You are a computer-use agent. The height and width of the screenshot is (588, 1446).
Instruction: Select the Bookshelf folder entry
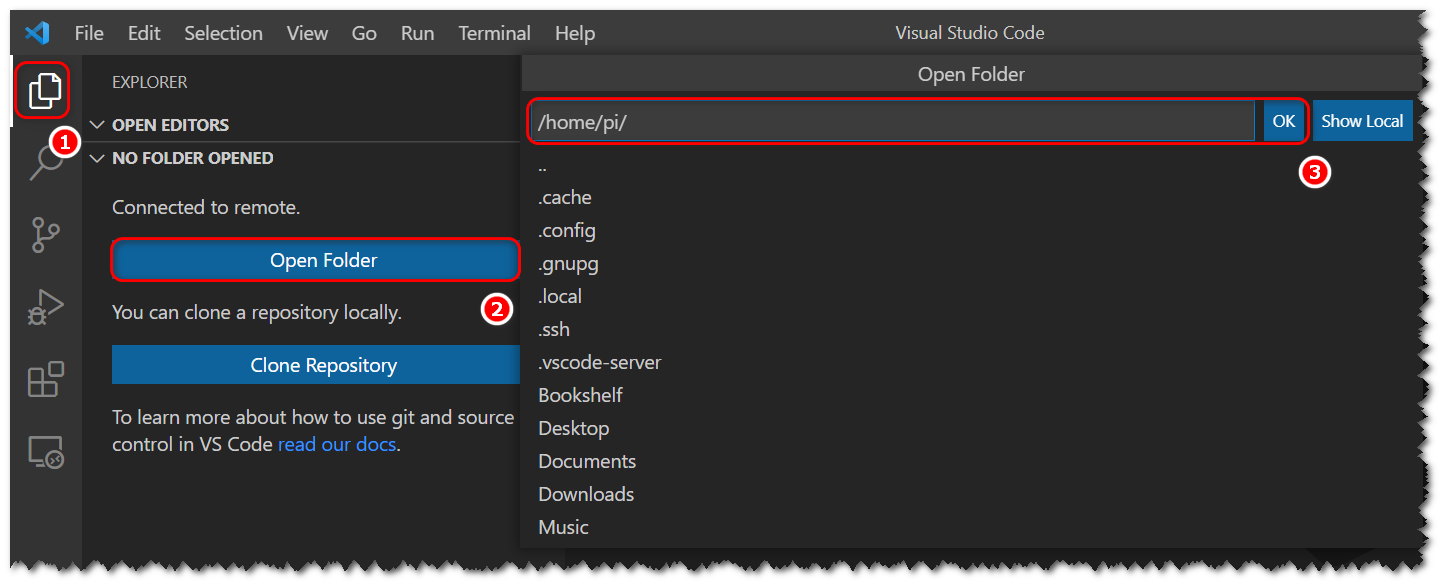point(970,396)
